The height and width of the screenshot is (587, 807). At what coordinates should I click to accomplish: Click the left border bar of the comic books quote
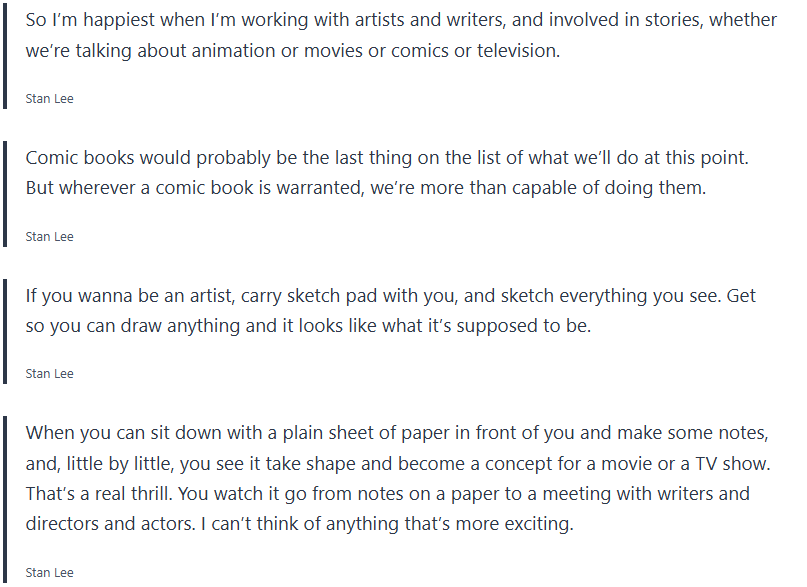pyautogui.click(x=5, y=193)
